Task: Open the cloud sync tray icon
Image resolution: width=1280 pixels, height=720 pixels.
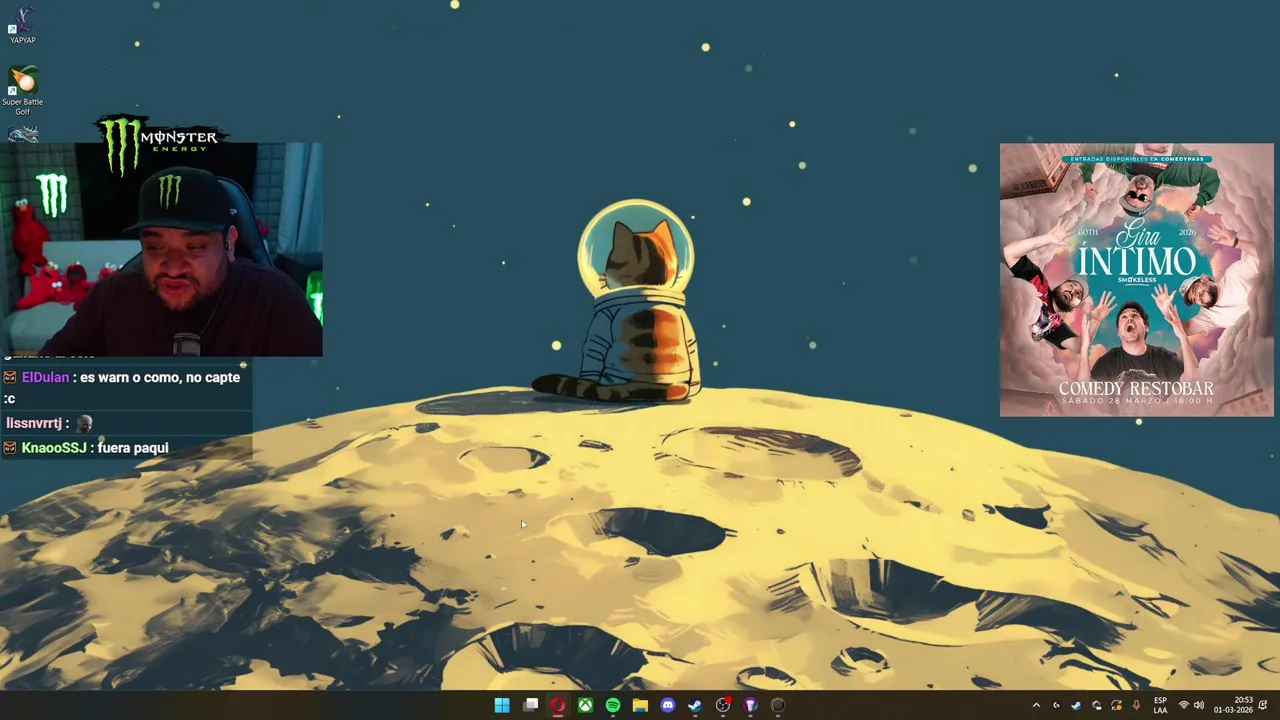Action: tap(1097, 705)
